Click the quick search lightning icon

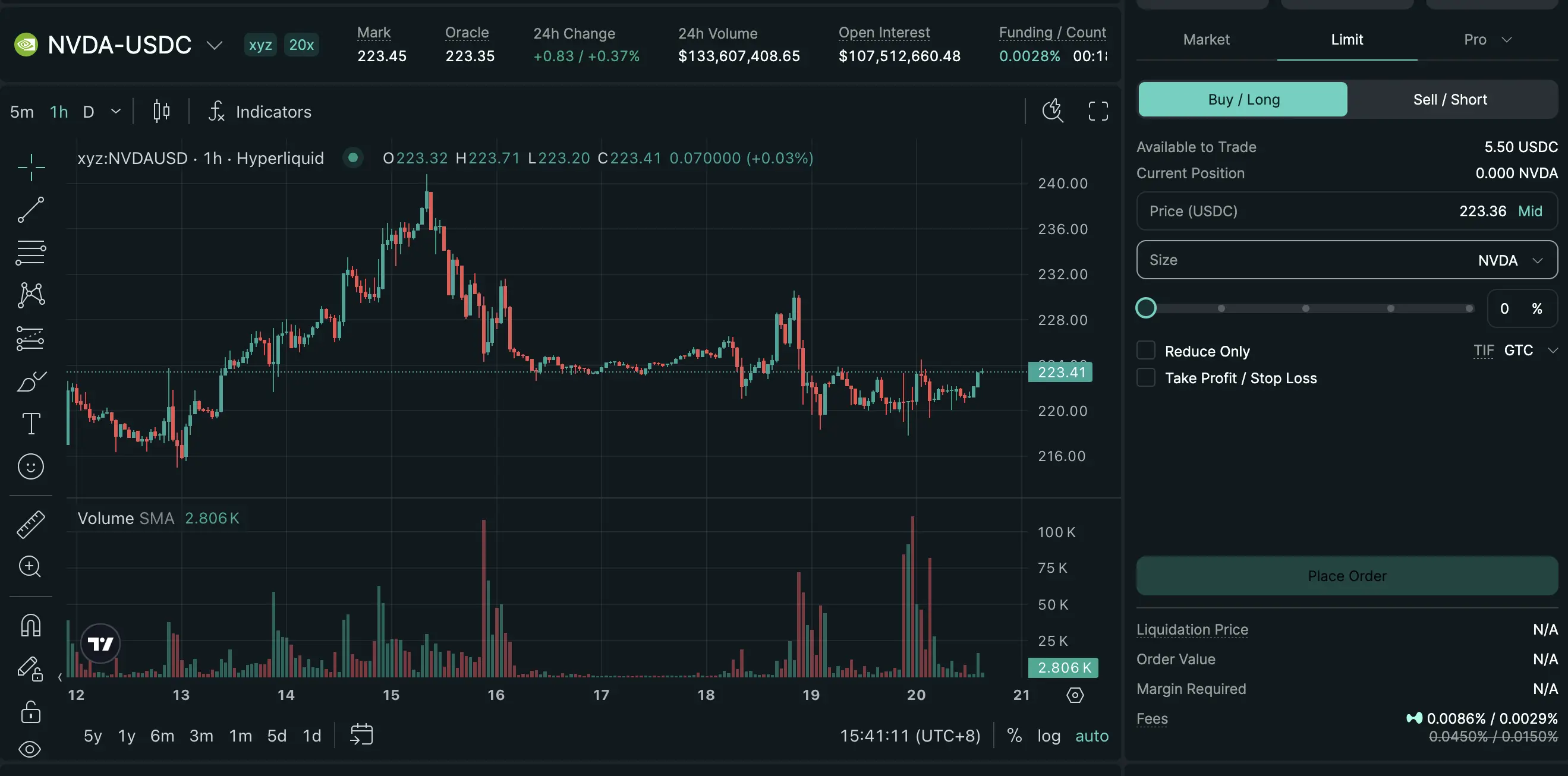[1053, 111]
